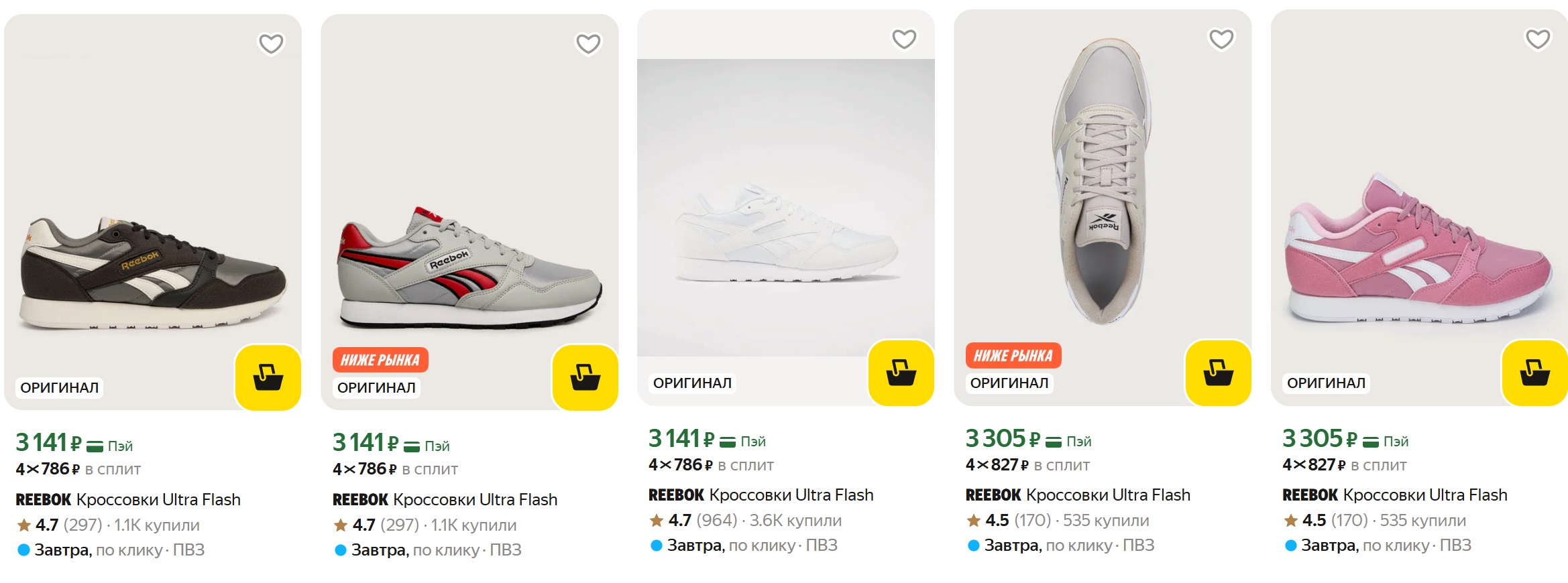Heart the pink Reebok sneaker
Viewport: 1568px width, 583px height.
(x=1538, y=40)
